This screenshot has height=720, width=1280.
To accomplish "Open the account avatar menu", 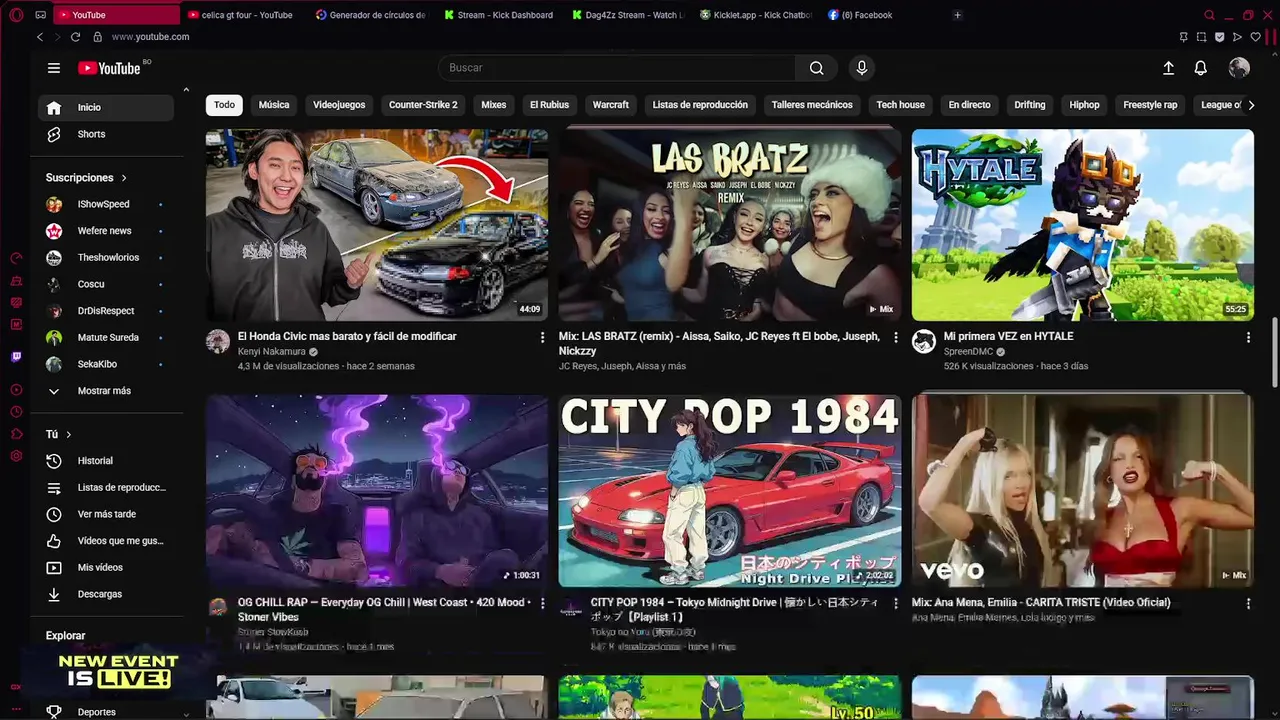I will click(x=1239, y=68).
